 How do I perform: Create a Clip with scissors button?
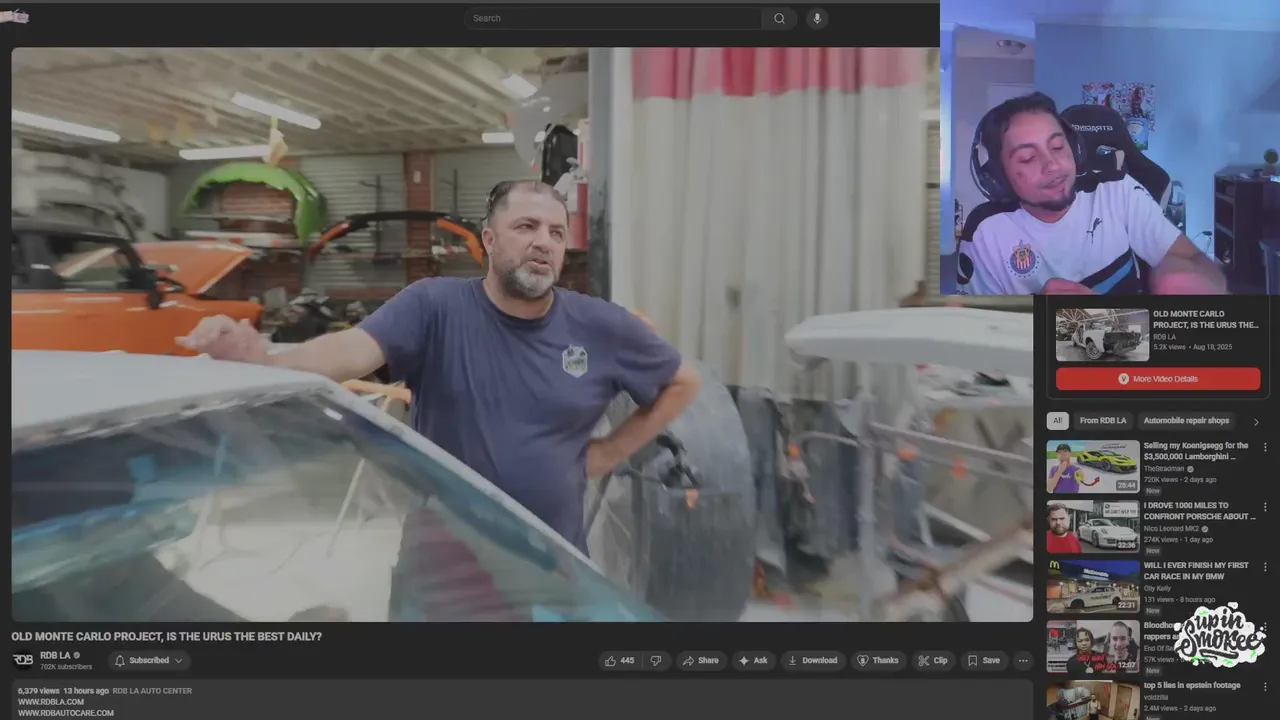[933, 661]
